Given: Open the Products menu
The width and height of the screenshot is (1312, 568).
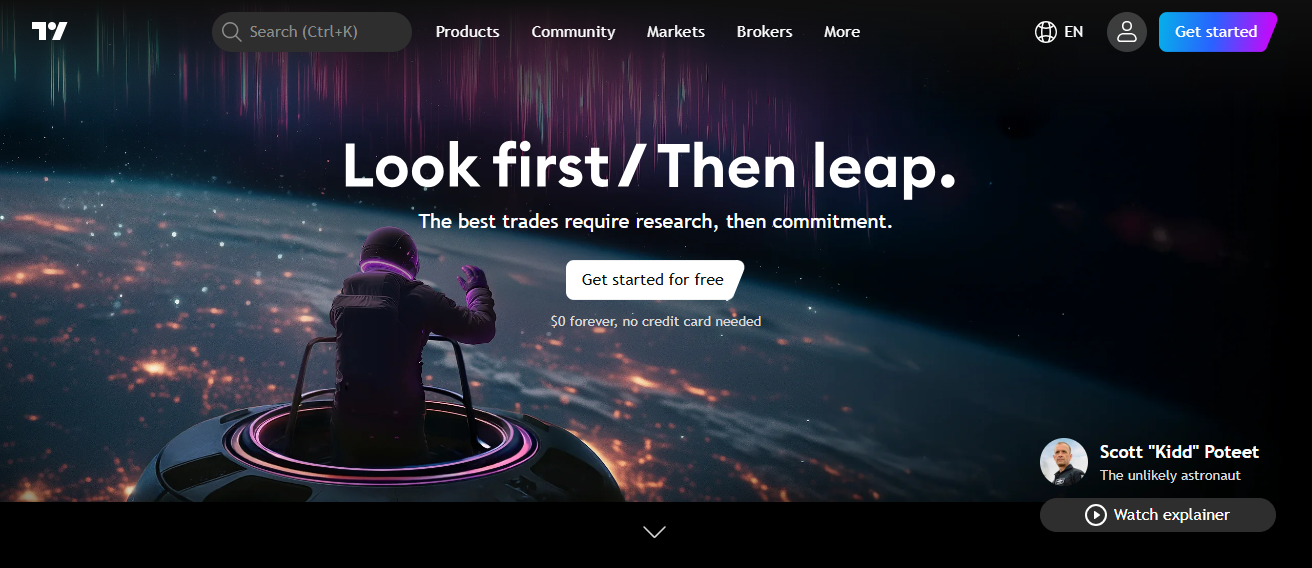Looking at the screenshot, I should click(x=467, y=32).
